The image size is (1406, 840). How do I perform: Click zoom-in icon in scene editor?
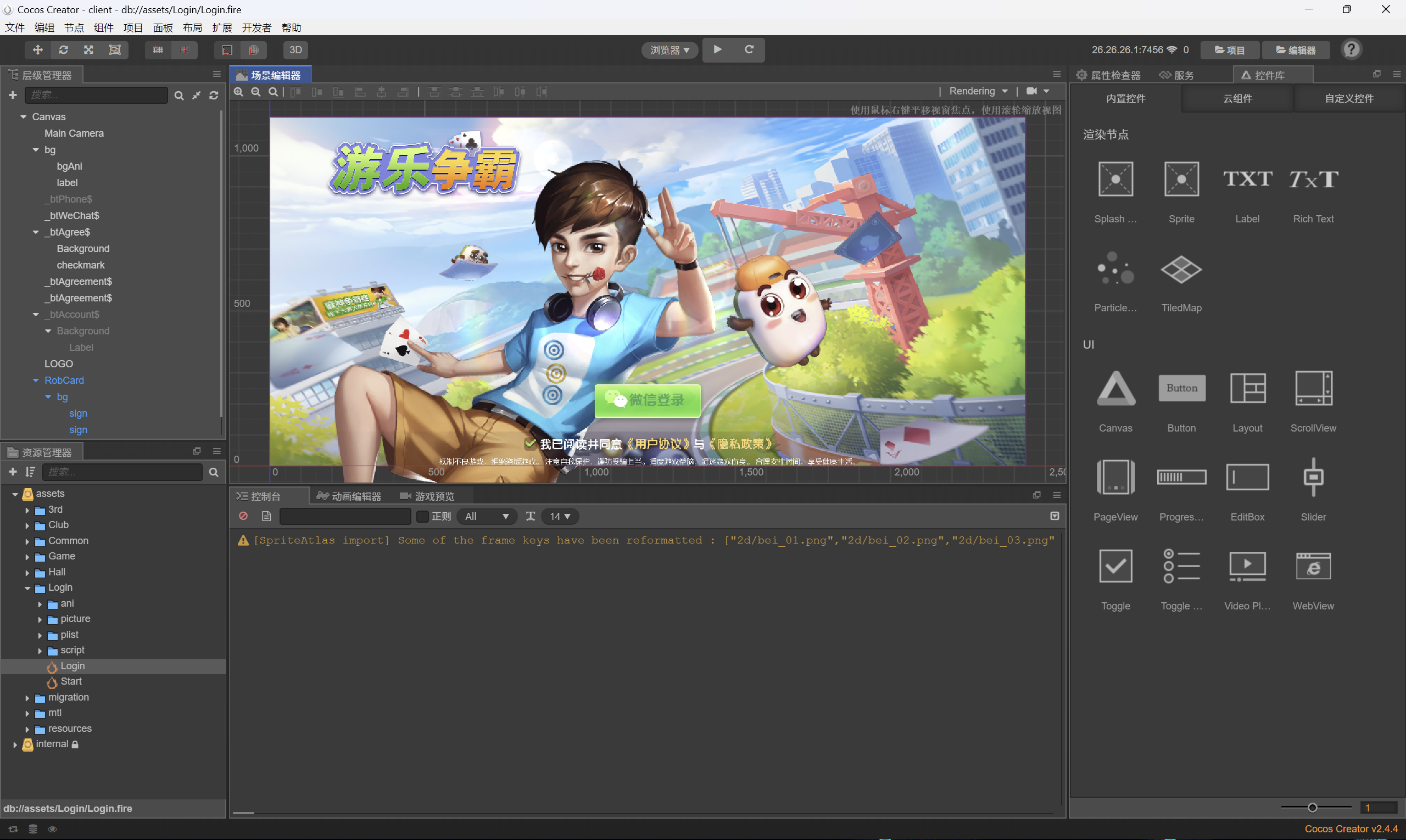(239, 92)
